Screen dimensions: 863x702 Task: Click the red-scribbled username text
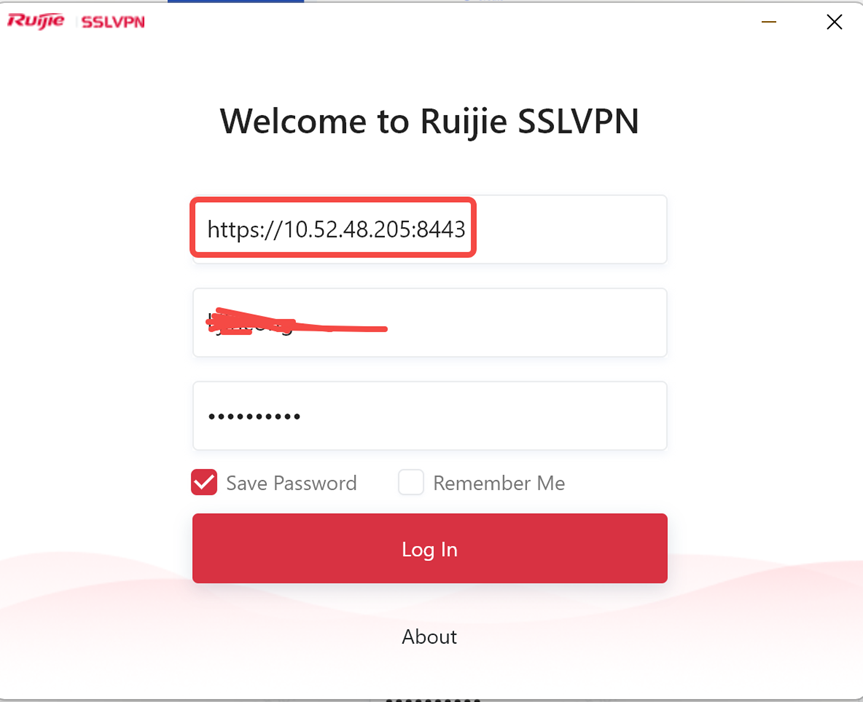[x=297, y=323]
